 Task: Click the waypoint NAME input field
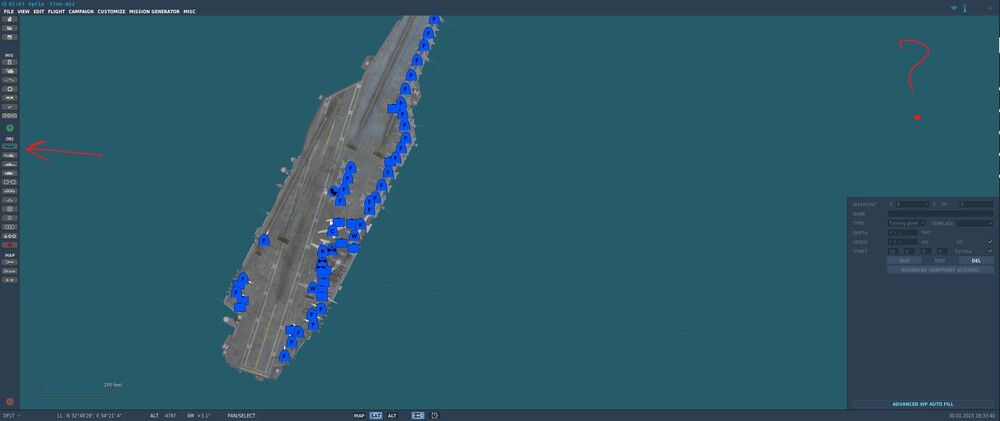click(x=940, y=214)
